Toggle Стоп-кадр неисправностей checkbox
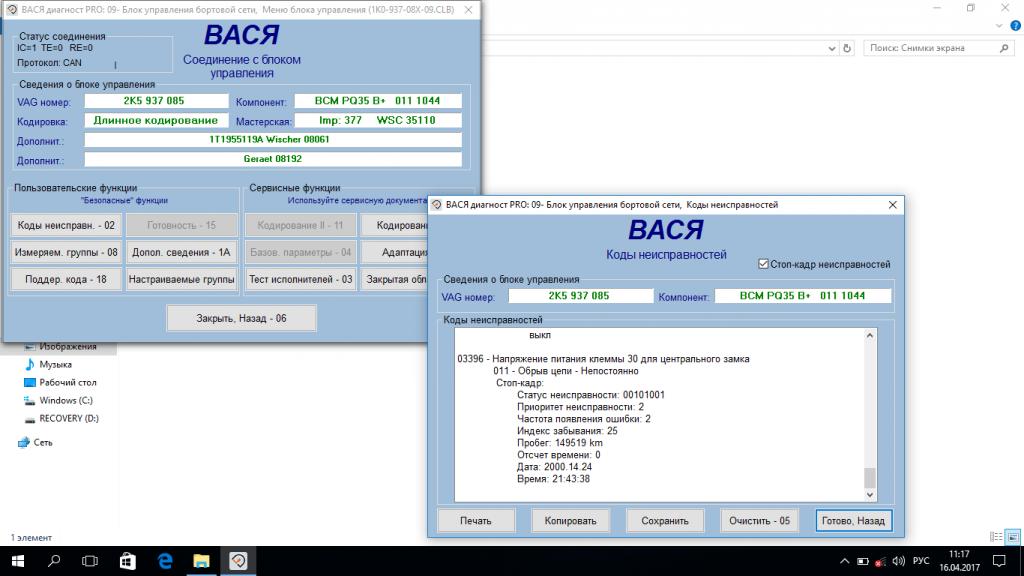 point(763,264)
